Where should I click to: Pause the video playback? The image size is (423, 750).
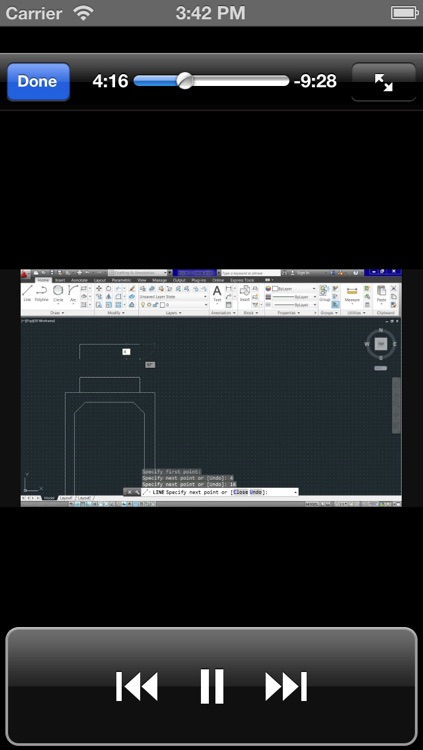click(x=212, y=686)
